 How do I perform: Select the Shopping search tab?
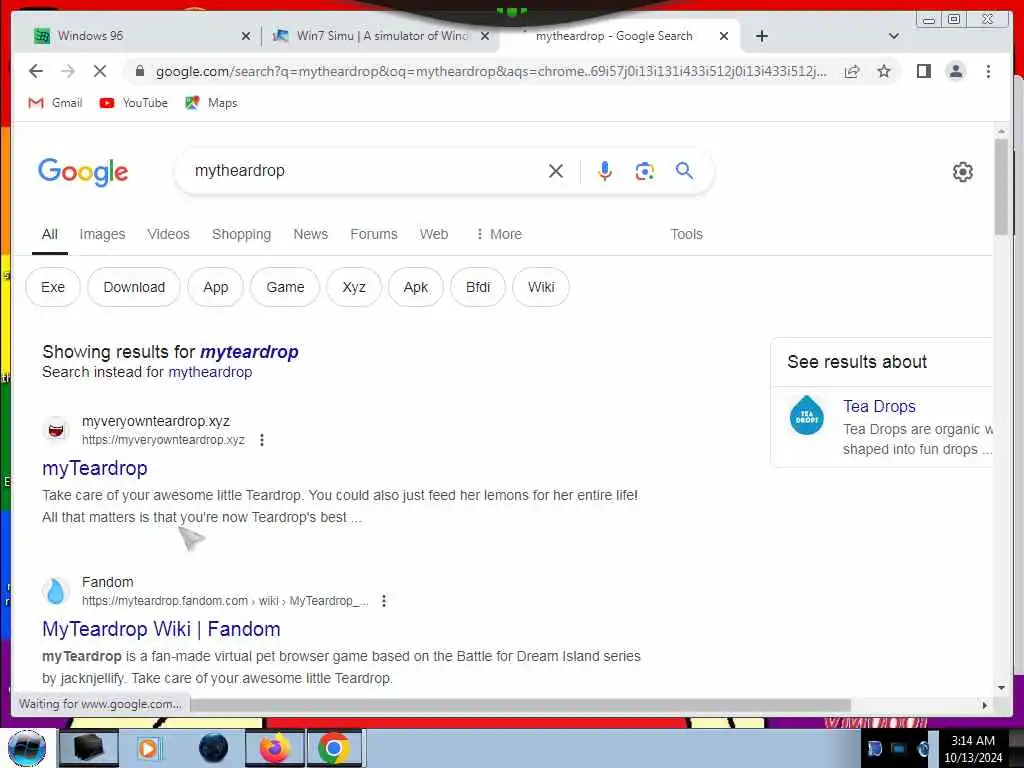tap(242, 234)
